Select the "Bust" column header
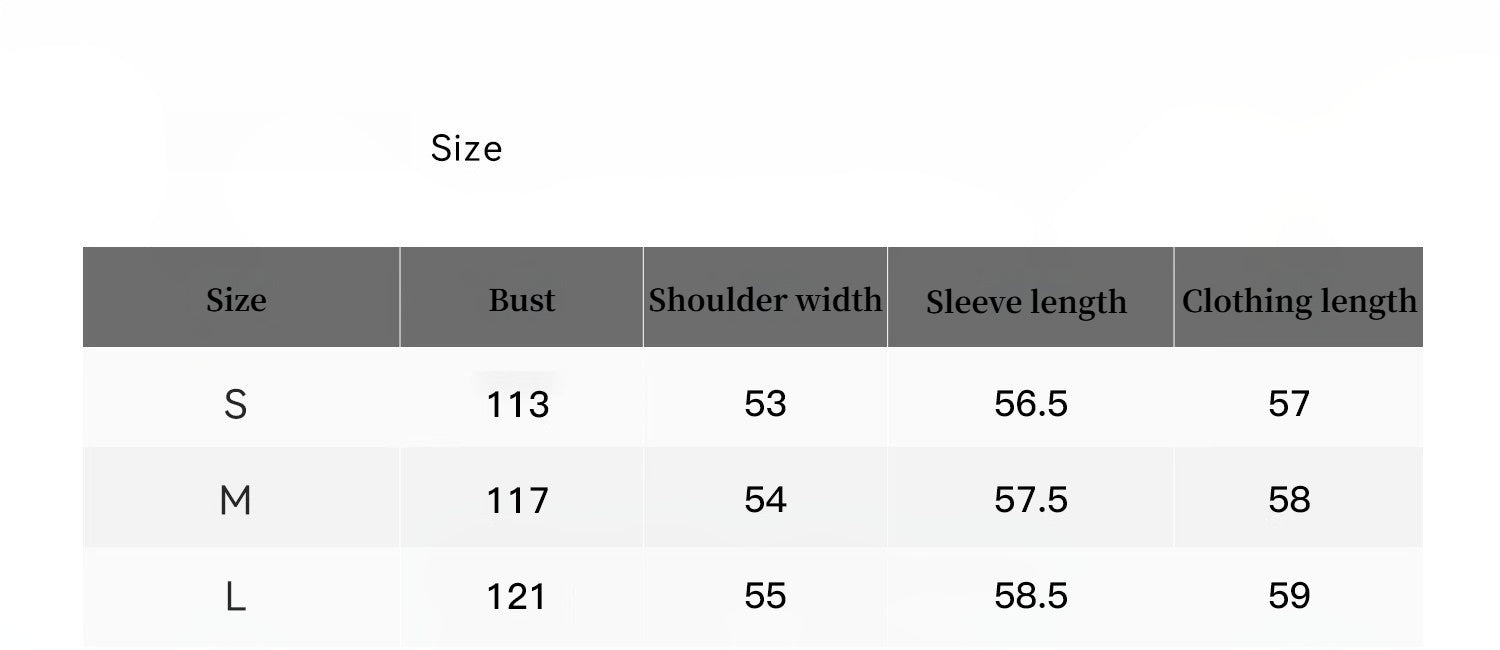 521,300
